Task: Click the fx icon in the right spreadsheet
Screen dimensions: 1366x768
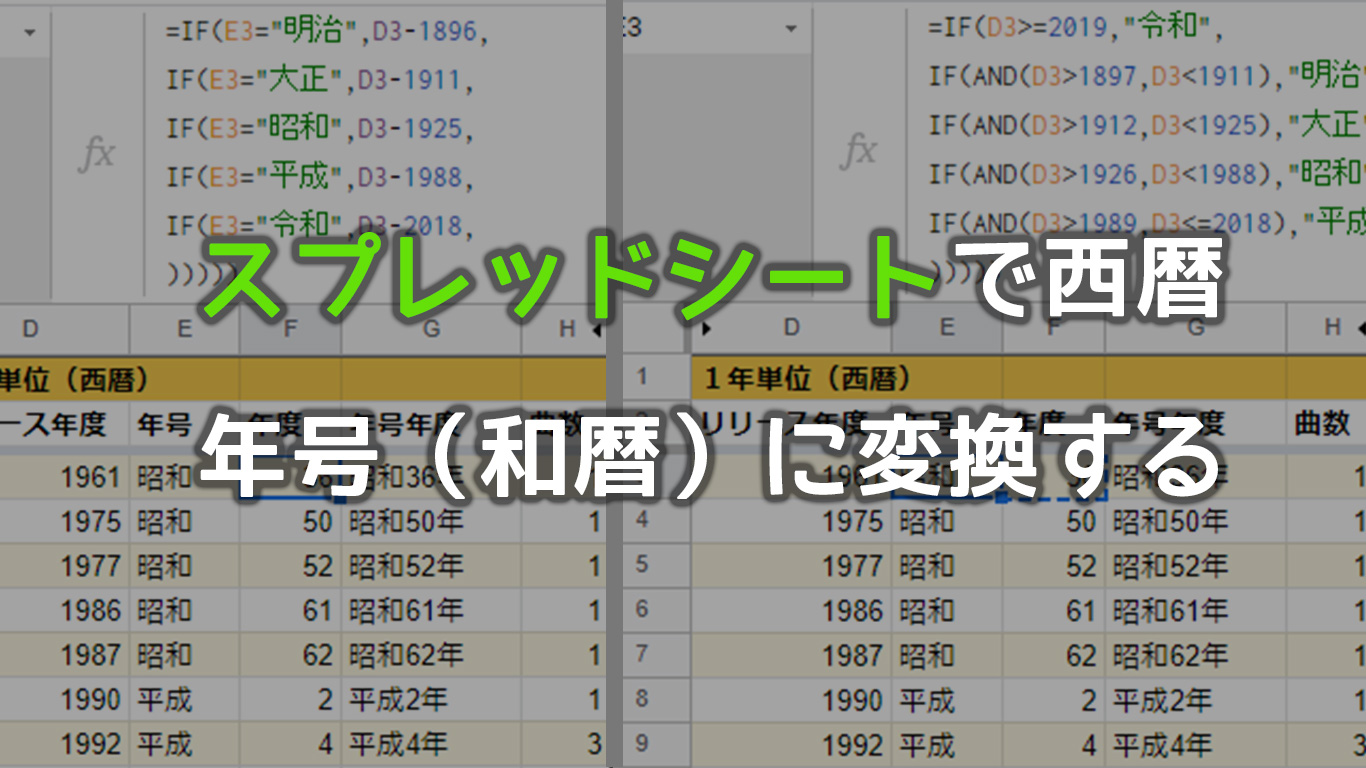Action: tap(859, 150)
